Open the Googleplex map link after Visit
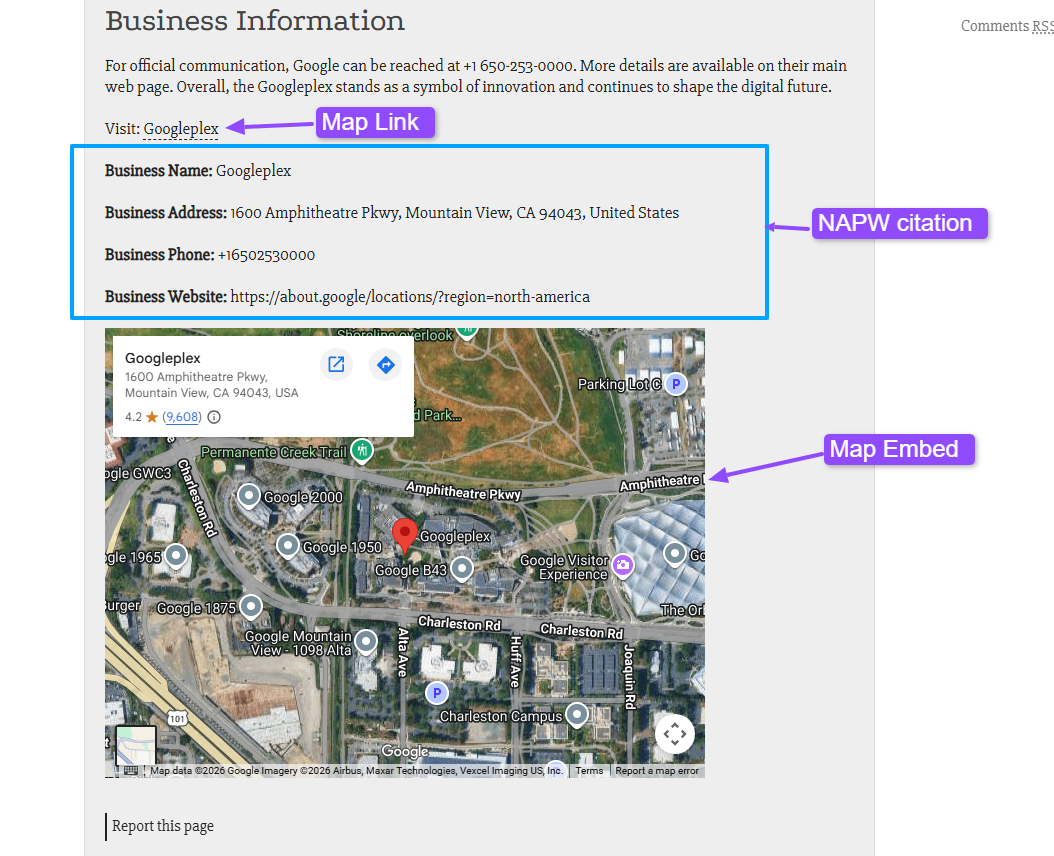Image resolution: width=1054 pixels, height=856 pixels. (181, 128)
